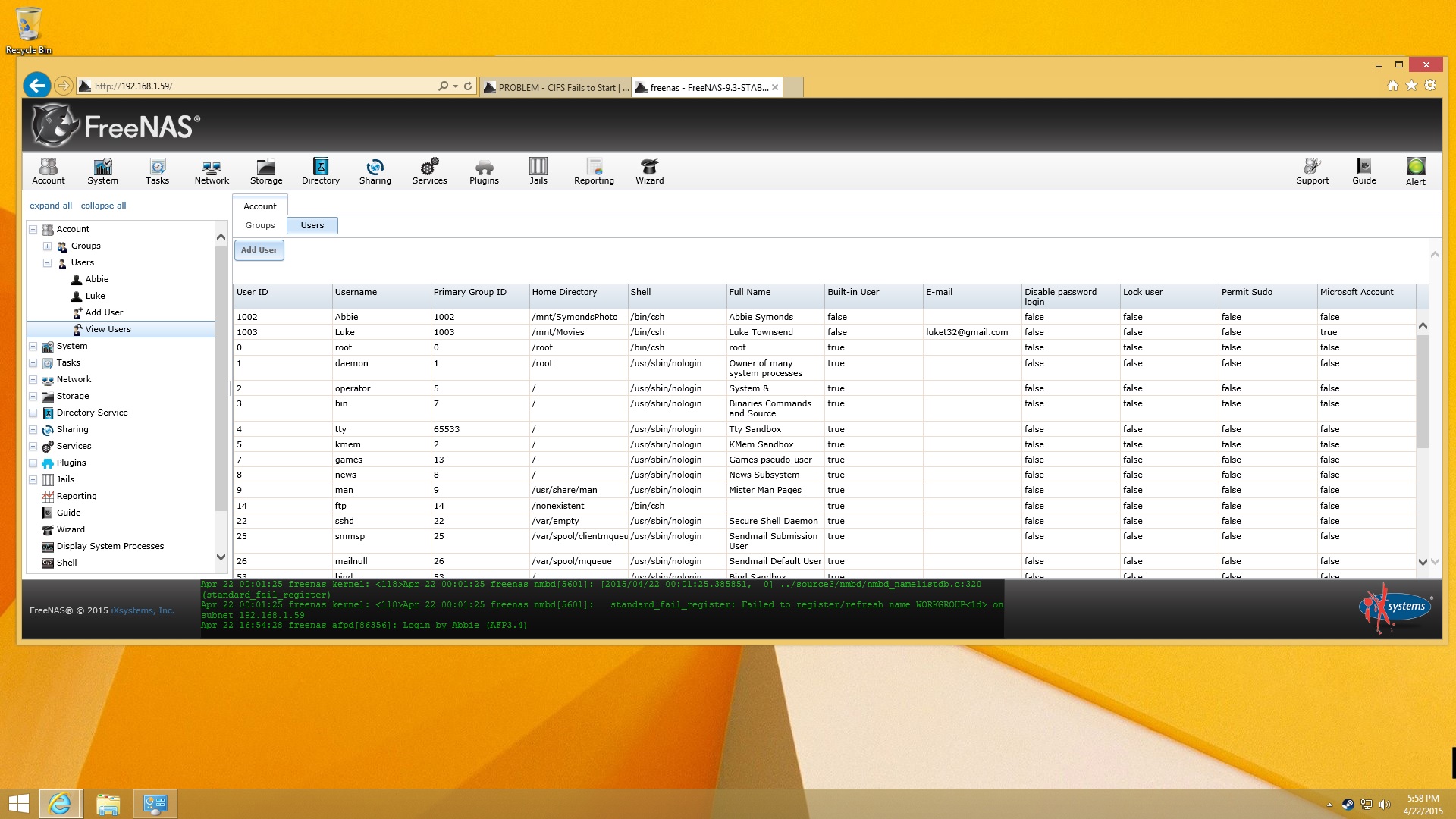Screen dimensions: 1456x819
Task: Expand the System tree node
Action: (33, 346)
